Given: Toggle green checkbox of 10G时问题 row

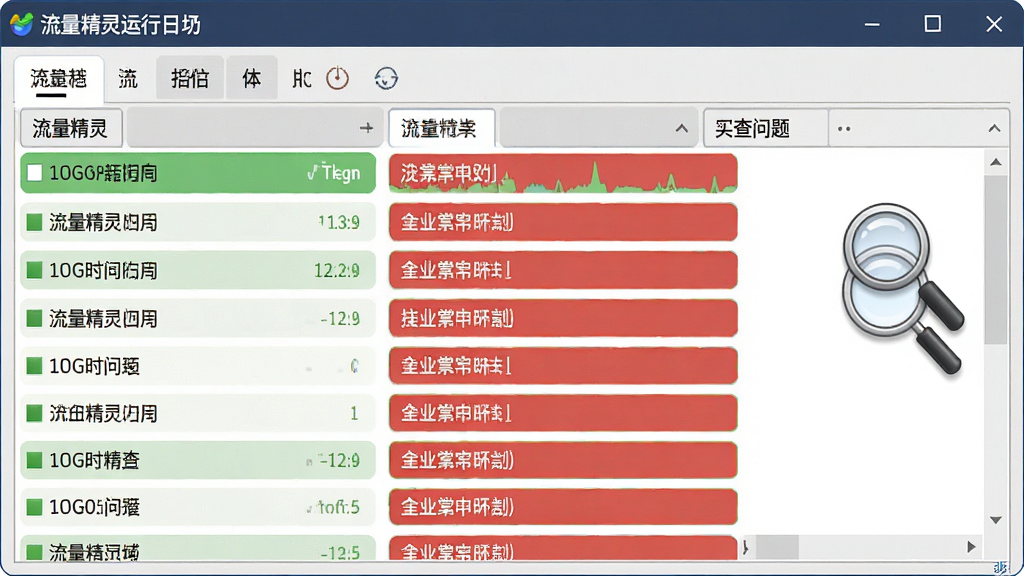Looking at the screenshot, I should 34,366.
